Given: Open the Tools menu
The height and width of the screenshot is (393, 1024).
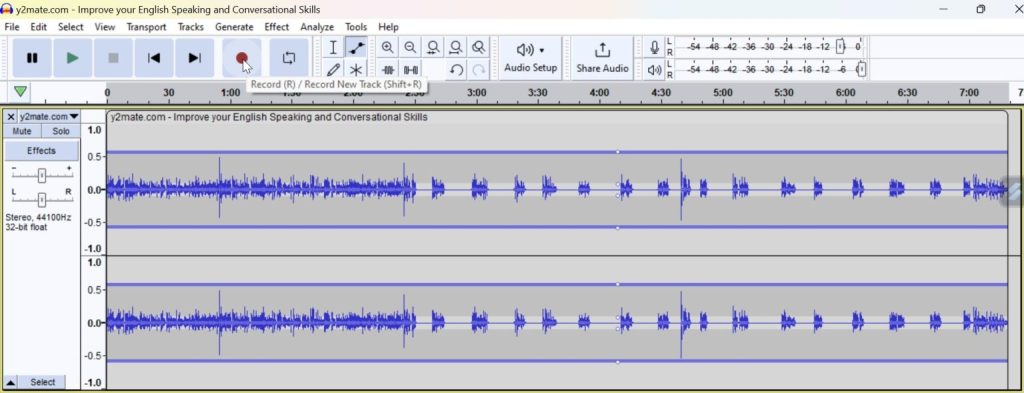Looking at the screenshot, I should pos(356,27).
